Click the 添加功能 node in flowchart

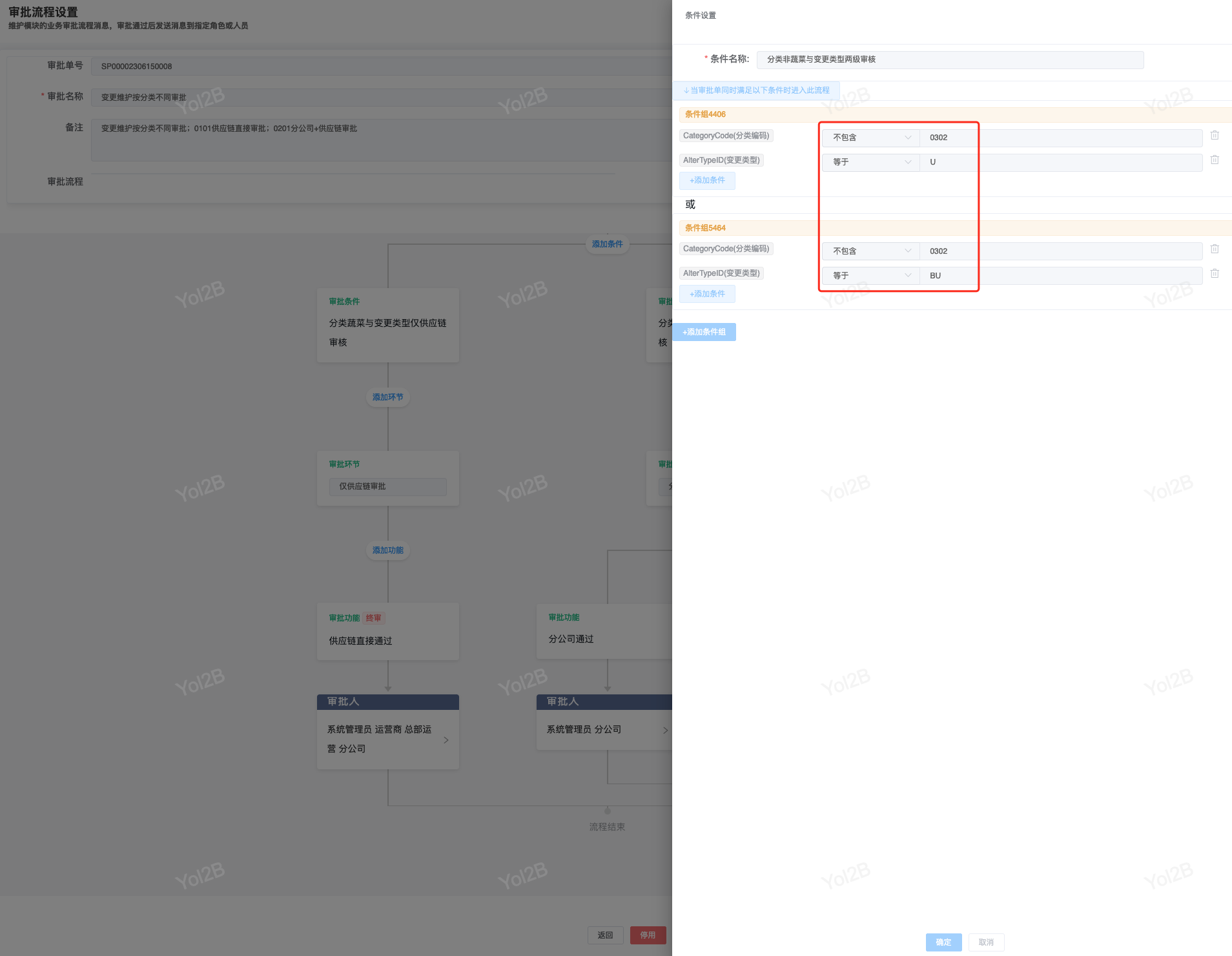[x=388, y=550]
